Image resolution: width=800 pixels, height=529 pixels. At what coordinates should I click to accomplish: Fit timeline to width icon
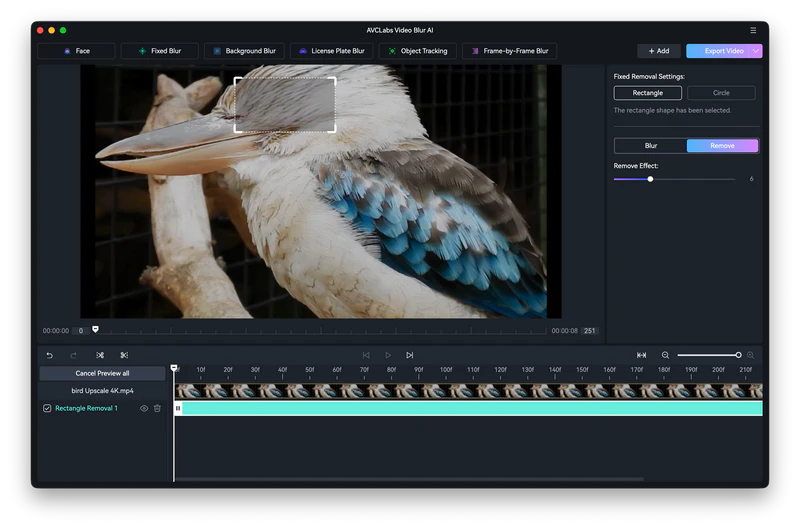(x=641, y=356)
